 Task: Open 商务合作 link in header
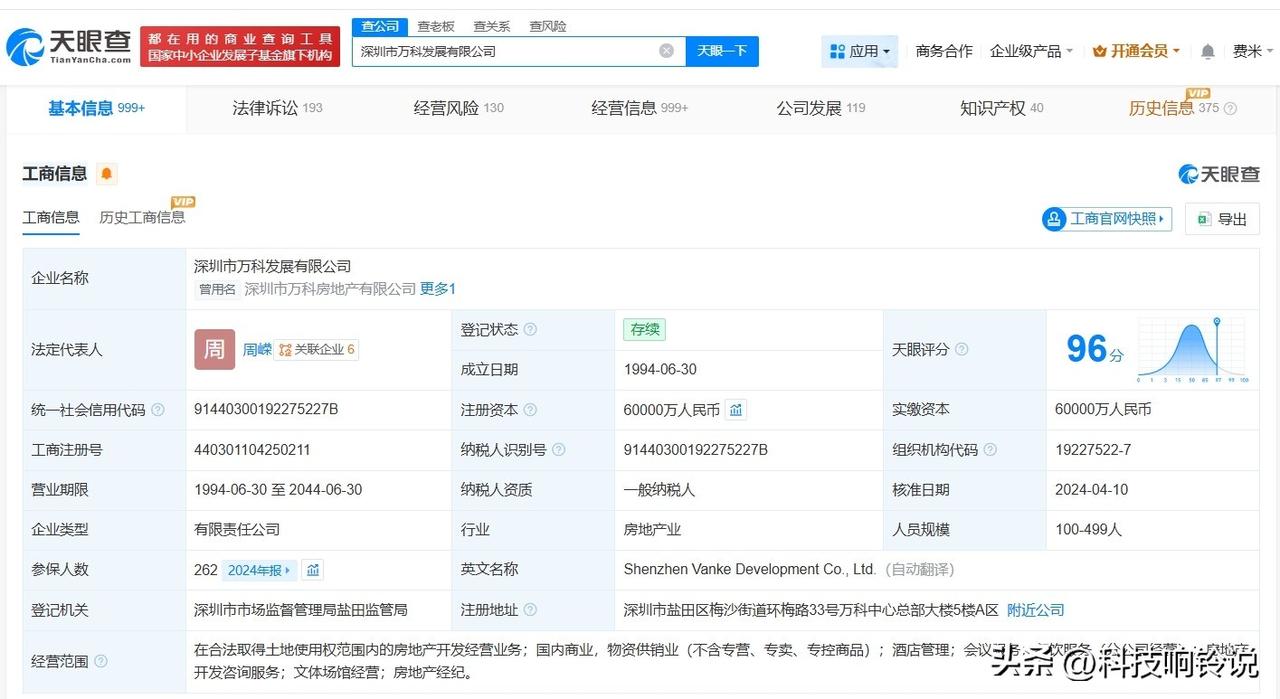click(x=944, y=51)
